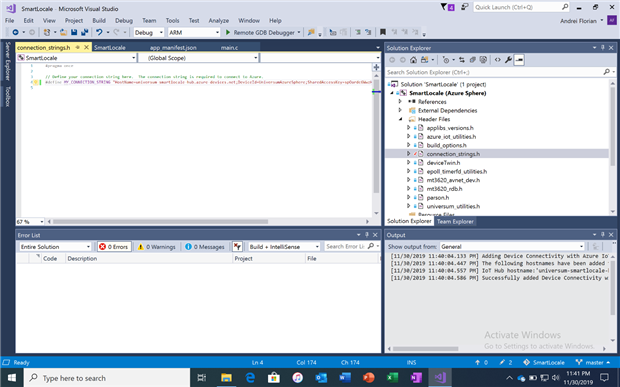Image resolution: width=620 pixels, height=387 pixels.
Task: Switch to the main.c tab
Action: point(229,47)
